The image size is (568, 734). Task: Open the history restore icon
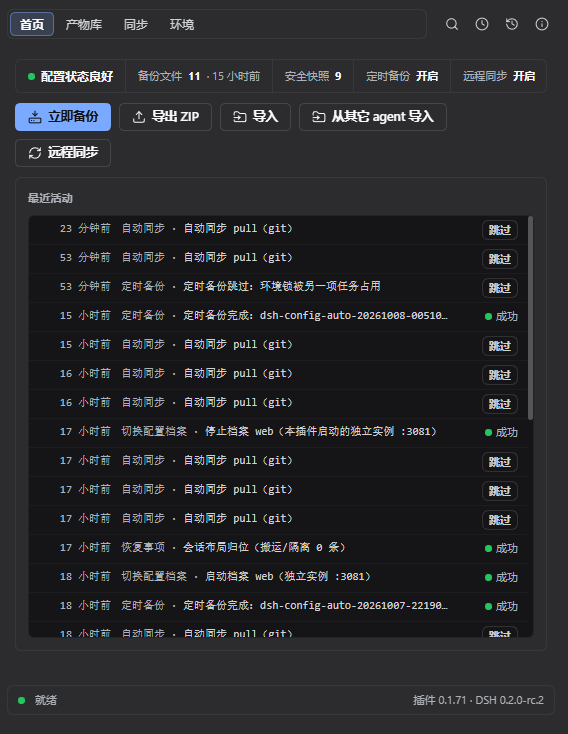pos(512,24)
